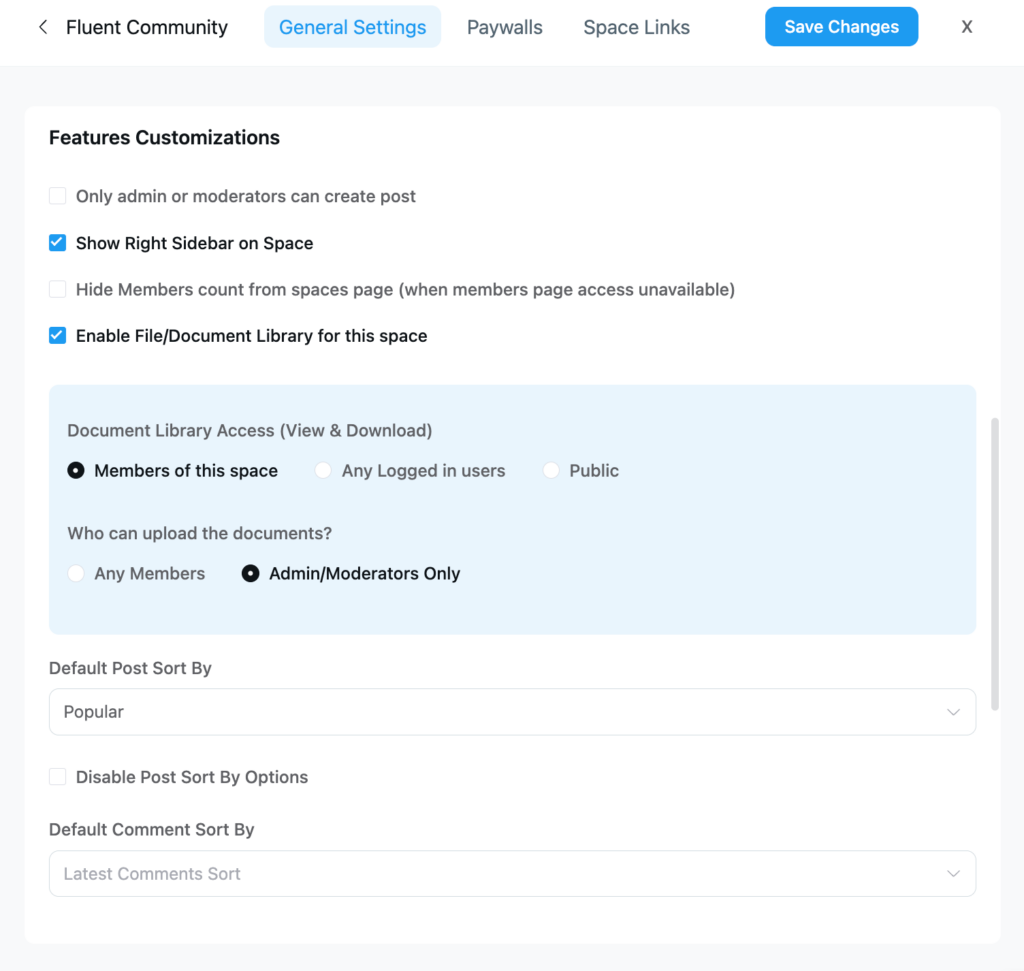1024x971 pixels.
Task: Set Document Library Access to Public
Action: tap(551, 471)
